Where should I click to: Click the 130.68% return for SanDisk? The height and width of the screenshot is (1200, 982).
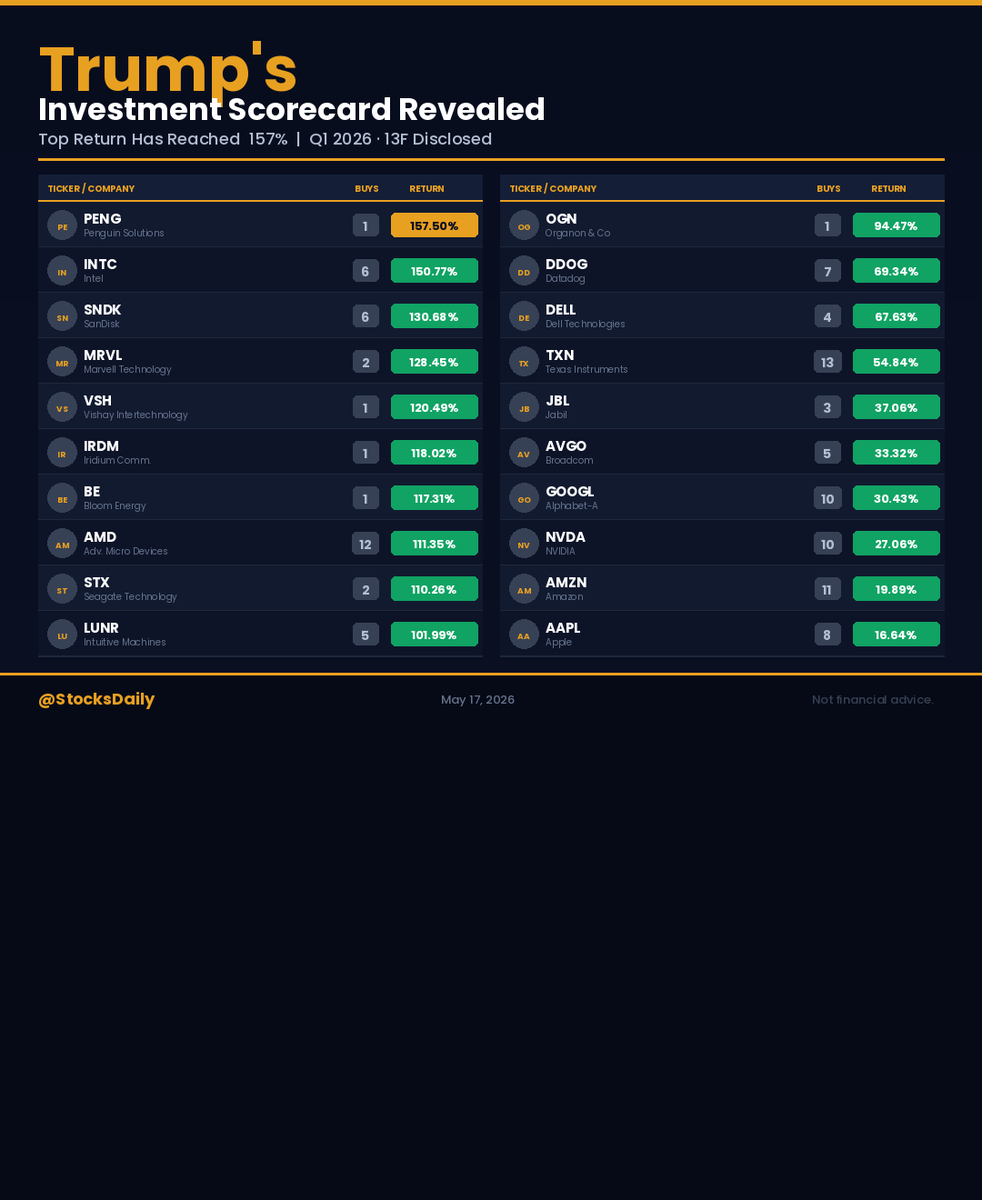(434, 316)
